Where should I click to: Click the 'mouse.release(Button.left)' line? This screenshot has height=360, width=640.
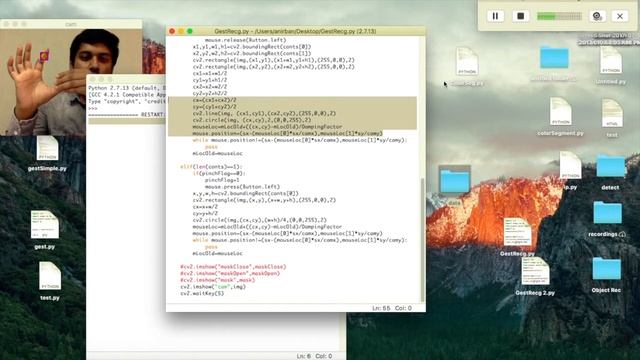245,40
